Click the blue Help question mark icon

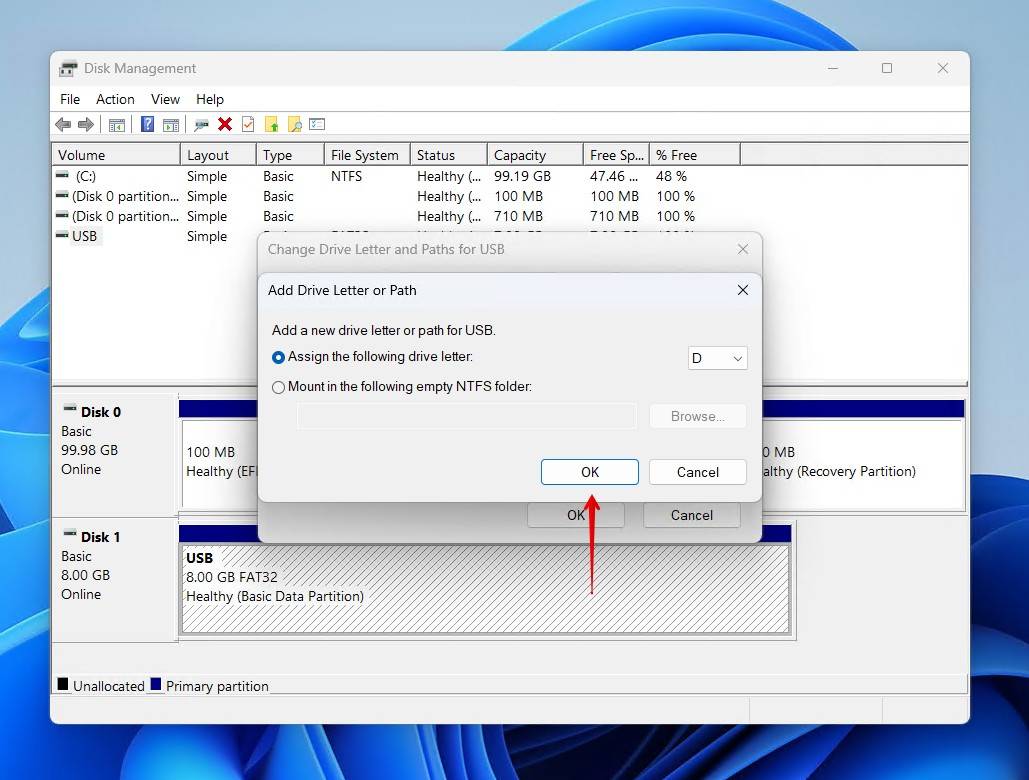click(x=147, y=124)
